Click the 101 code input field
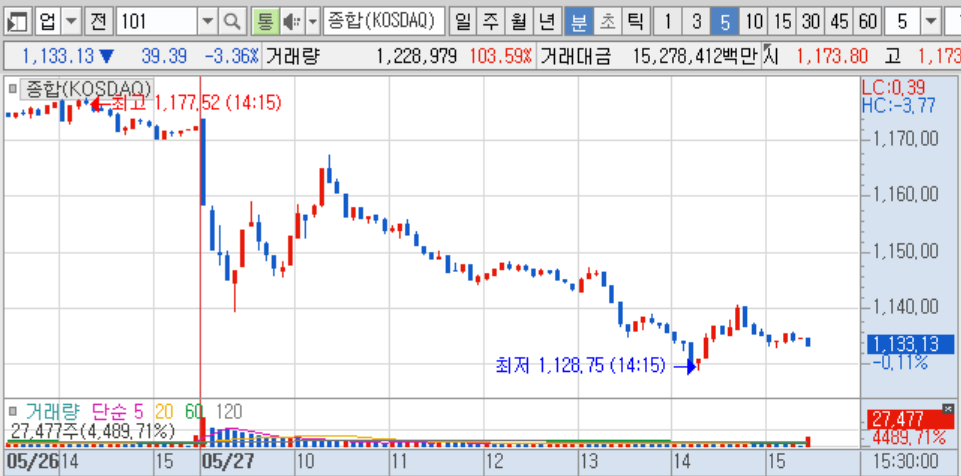 158,23
